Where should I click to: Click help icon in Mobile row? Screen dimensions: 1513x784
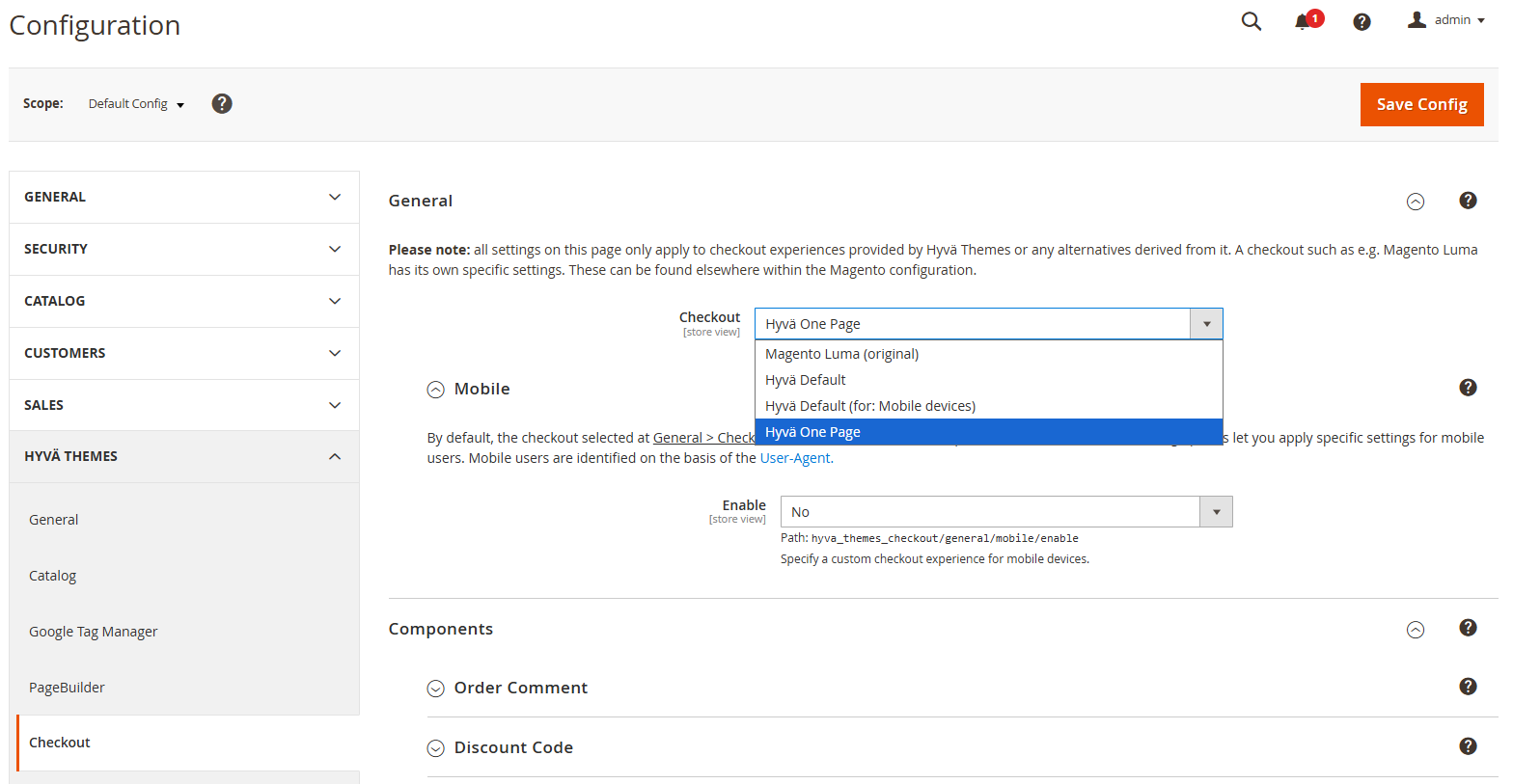[1468, 388]
